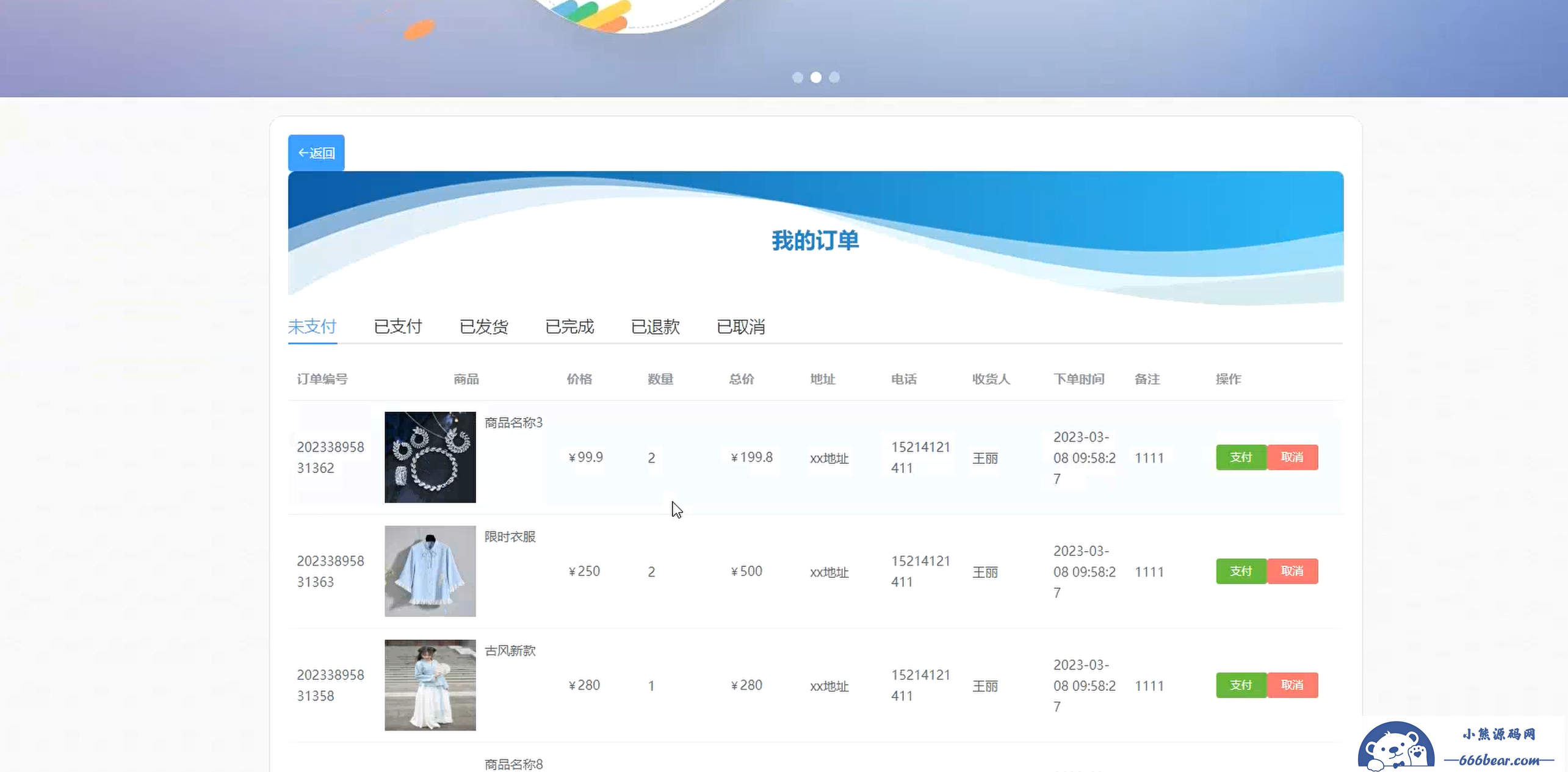The width and height of the screenshot is (1568, 772).
Task: Cancel the 限时衣服 order
Action: [1292, 571]
